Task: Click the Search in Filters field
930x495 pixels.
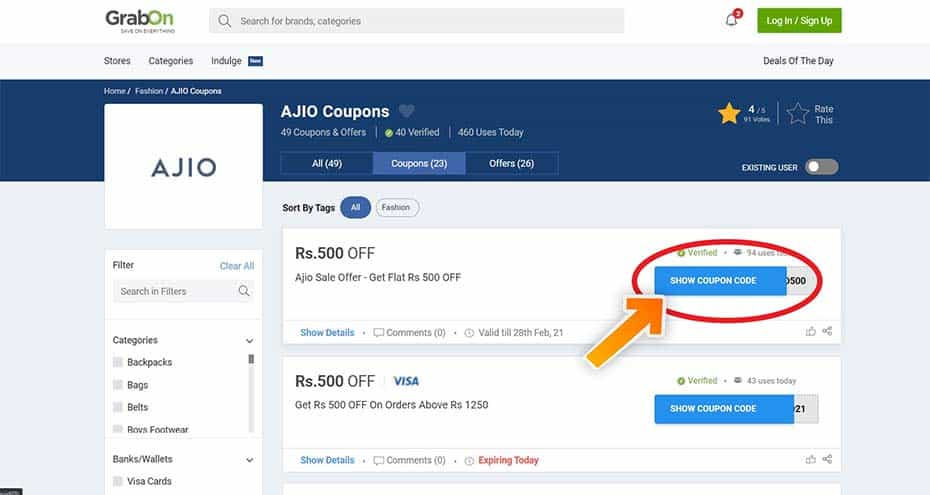Action: click(x=183, y=291)
